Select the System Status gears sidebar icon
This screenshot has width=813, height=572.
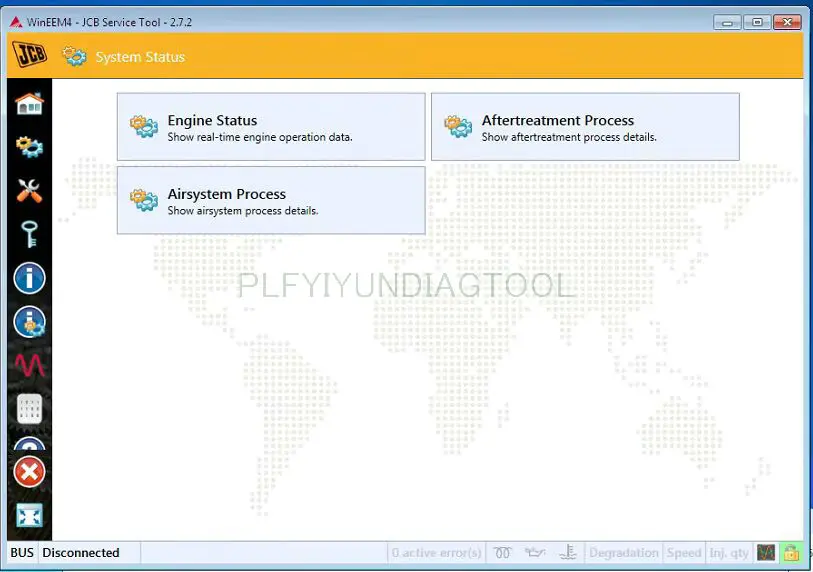tap(30, 147)
